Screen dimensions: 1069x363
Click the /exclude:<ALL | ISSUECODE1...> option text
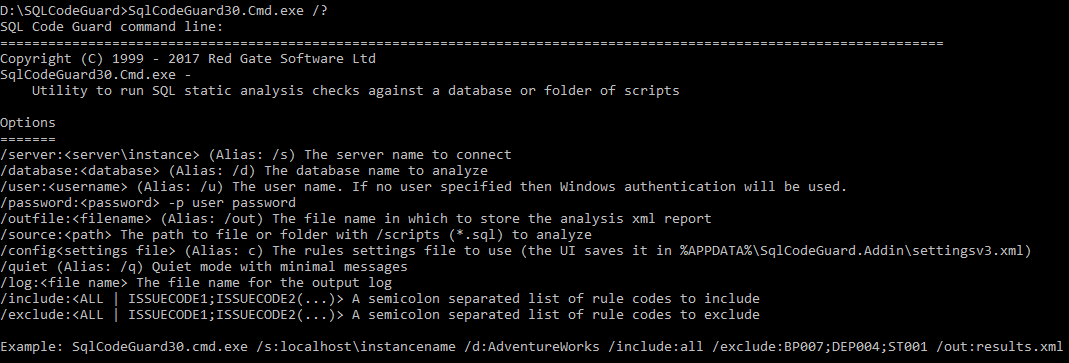(172, 315)
